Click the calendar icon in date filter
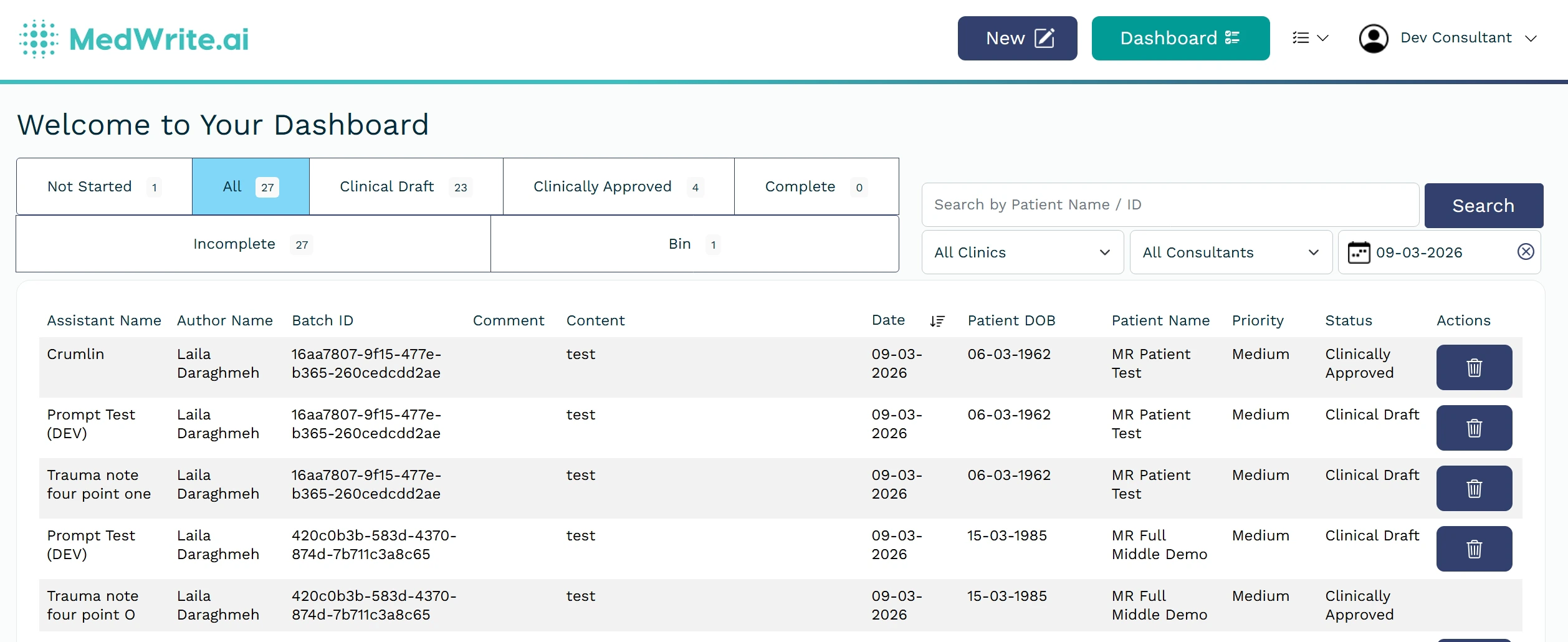Viewport: 1568px width, 642px height. pyautogui.click(x=1359, y=252)
